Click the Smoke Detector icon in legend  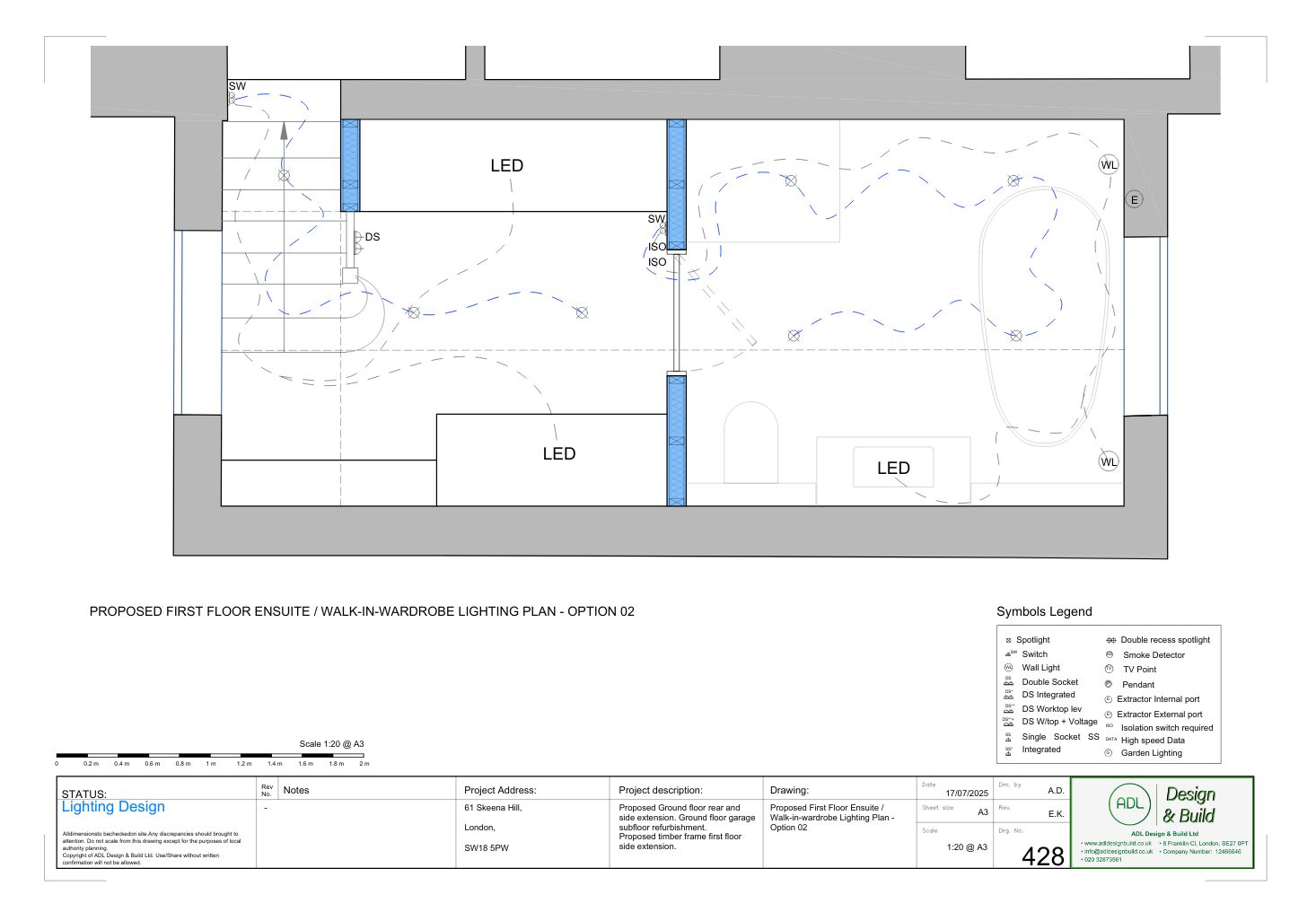coord(1110,654)
